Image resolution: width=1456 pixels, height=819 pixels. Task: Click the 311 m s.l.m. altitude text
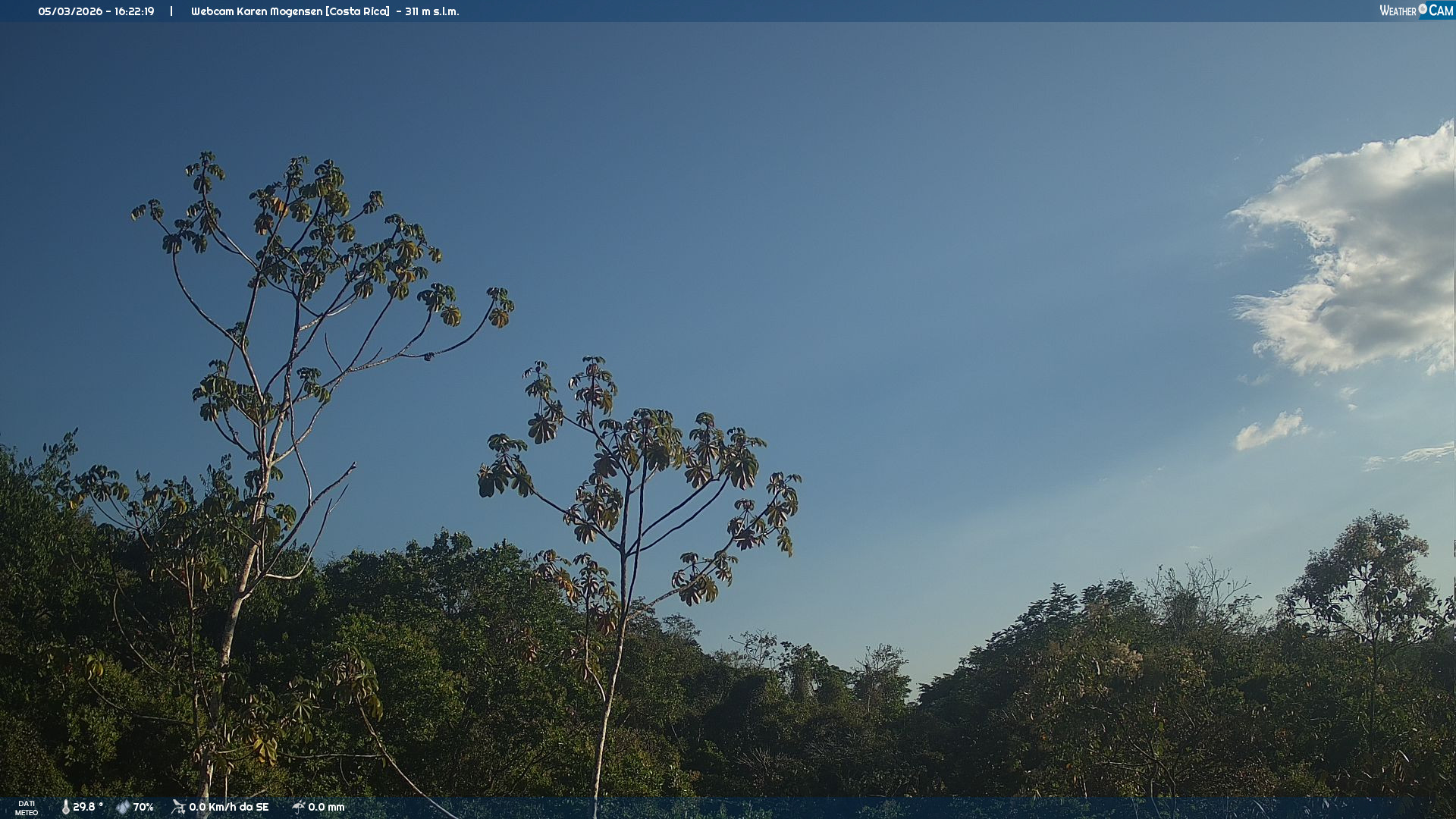(431, 11)
